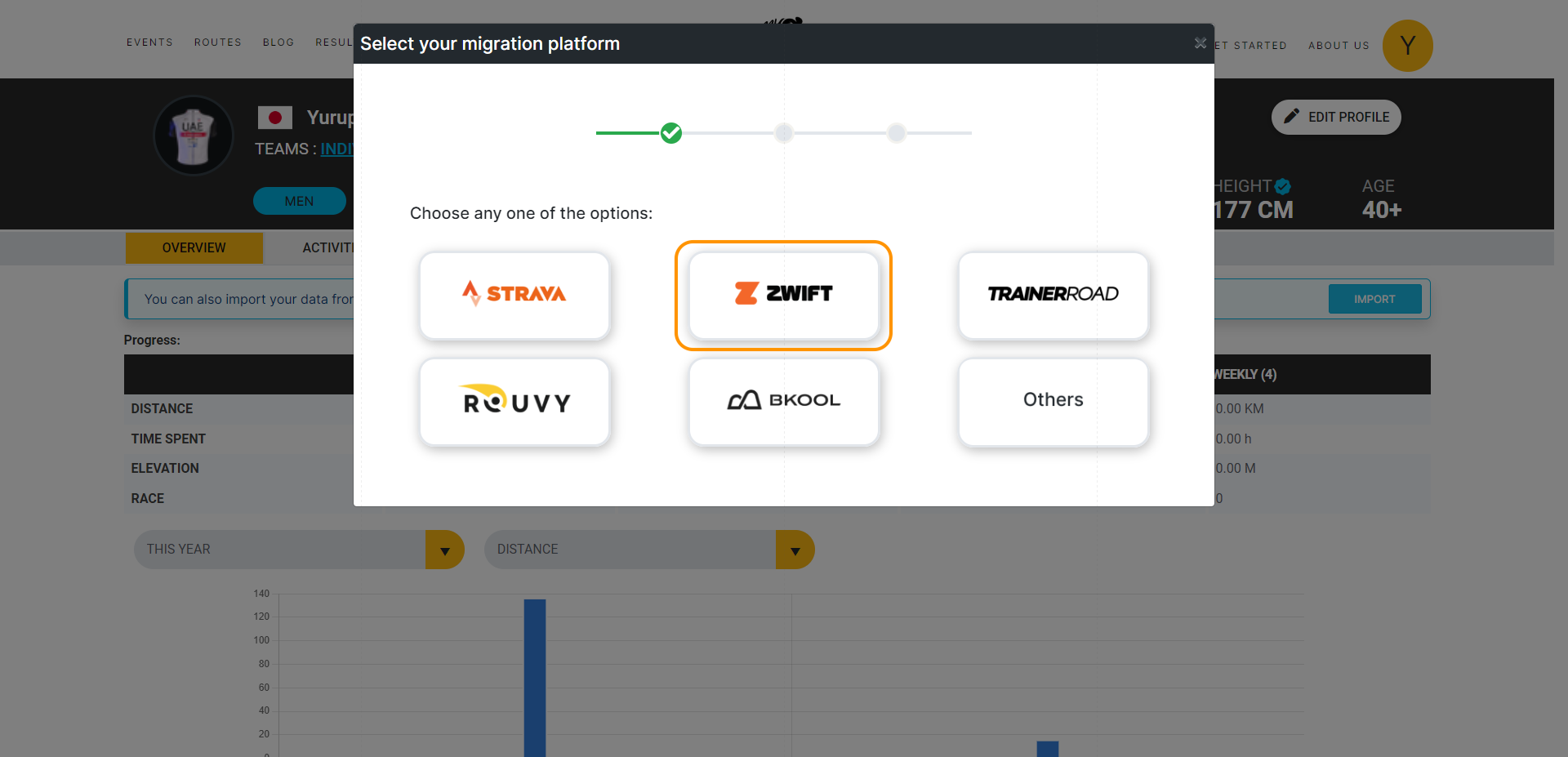The width and height of the screenshot is (1568, 757).
Task: Click the Import button
Action: [x=1374, y=299]
